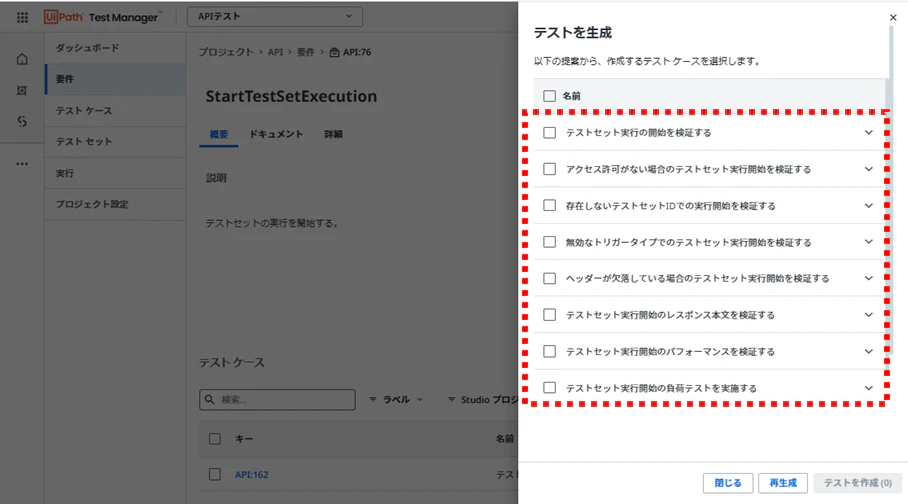
Task: Open the more options ellipsis in rail
Action: 22,164
